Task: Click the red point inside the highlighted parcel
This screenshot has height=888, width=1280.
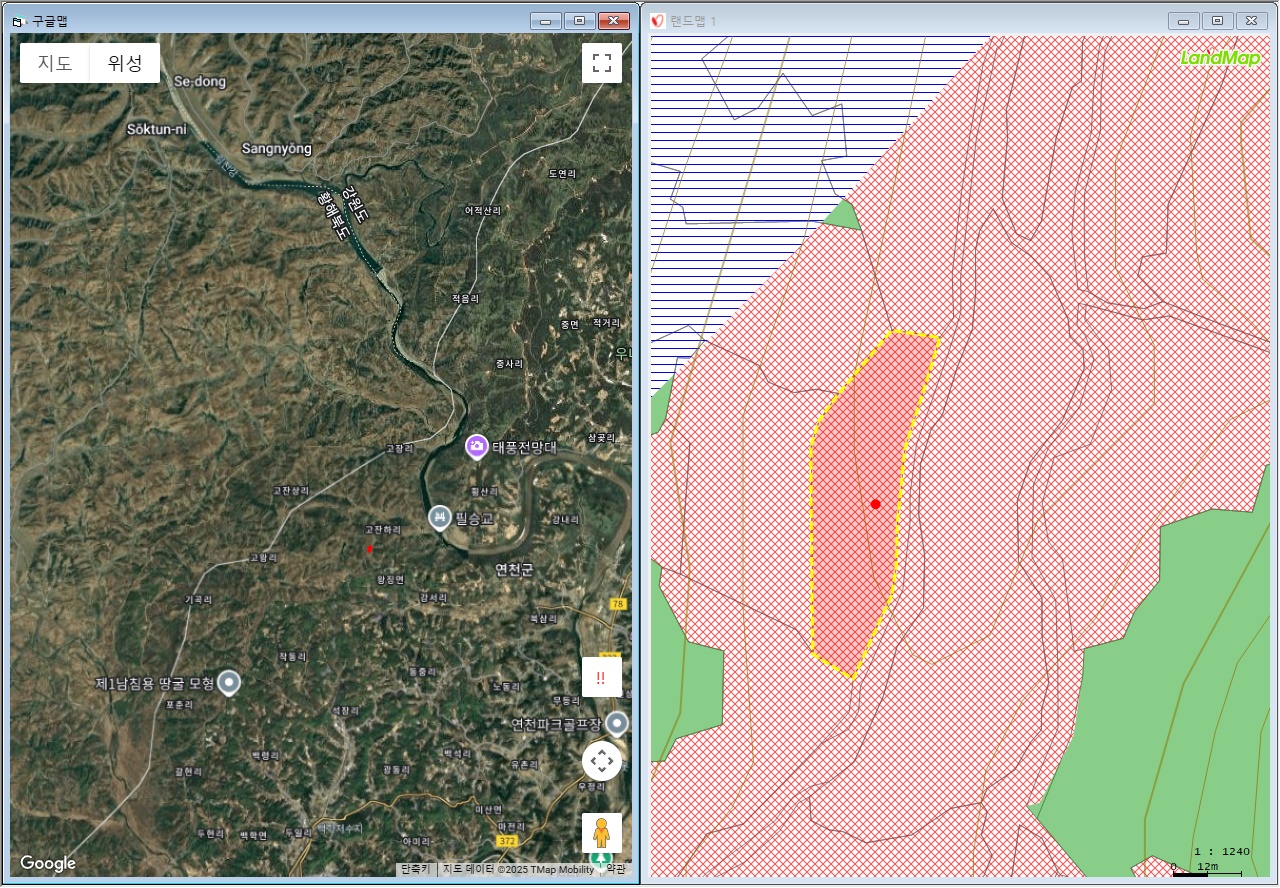Action: tap(875, 505)
